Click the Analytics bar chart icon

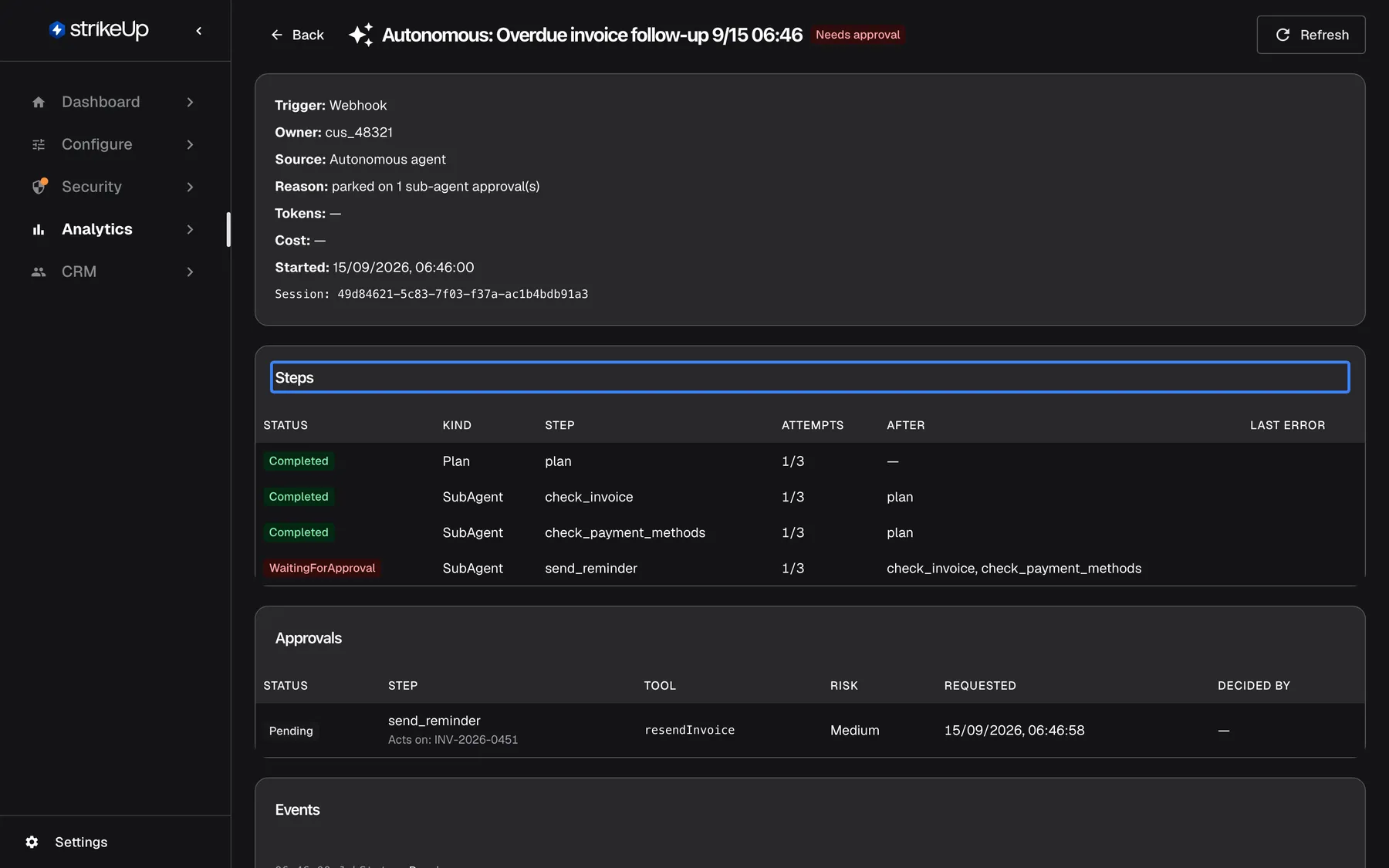click(39, 229)
